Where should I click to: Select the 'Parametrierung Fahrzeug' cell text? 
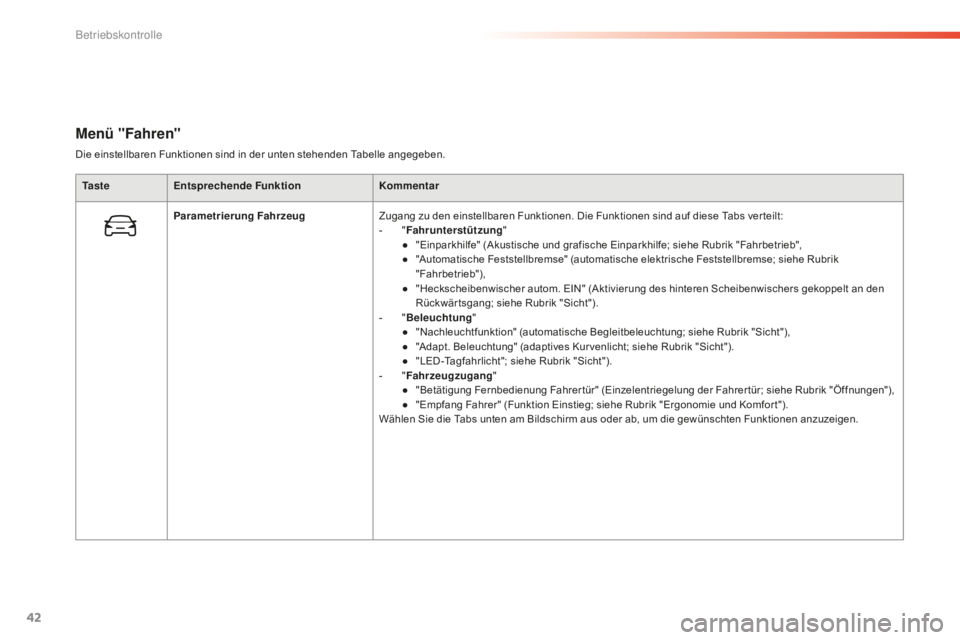click(239, 216)
